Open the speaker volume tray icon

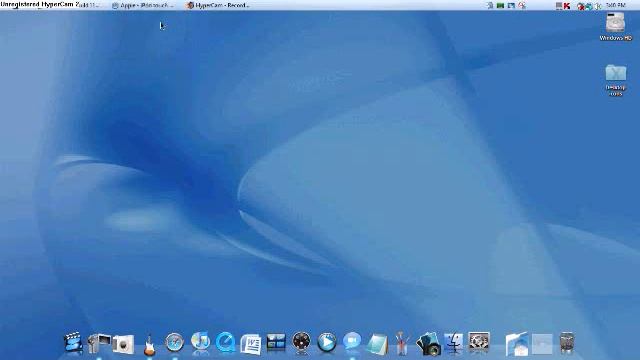click(x=598, y=6)
